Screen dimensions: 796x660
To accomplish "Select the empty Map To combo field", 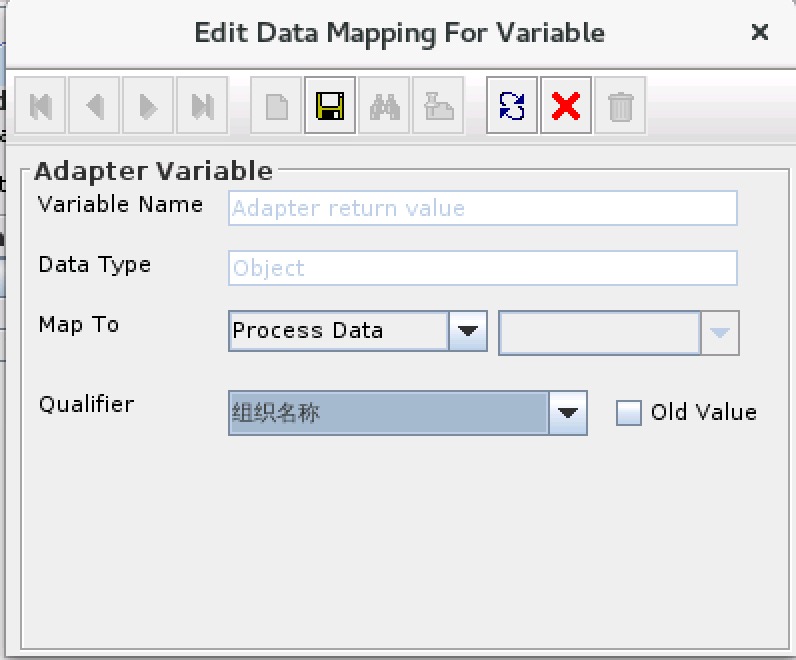I will [600, 333].
